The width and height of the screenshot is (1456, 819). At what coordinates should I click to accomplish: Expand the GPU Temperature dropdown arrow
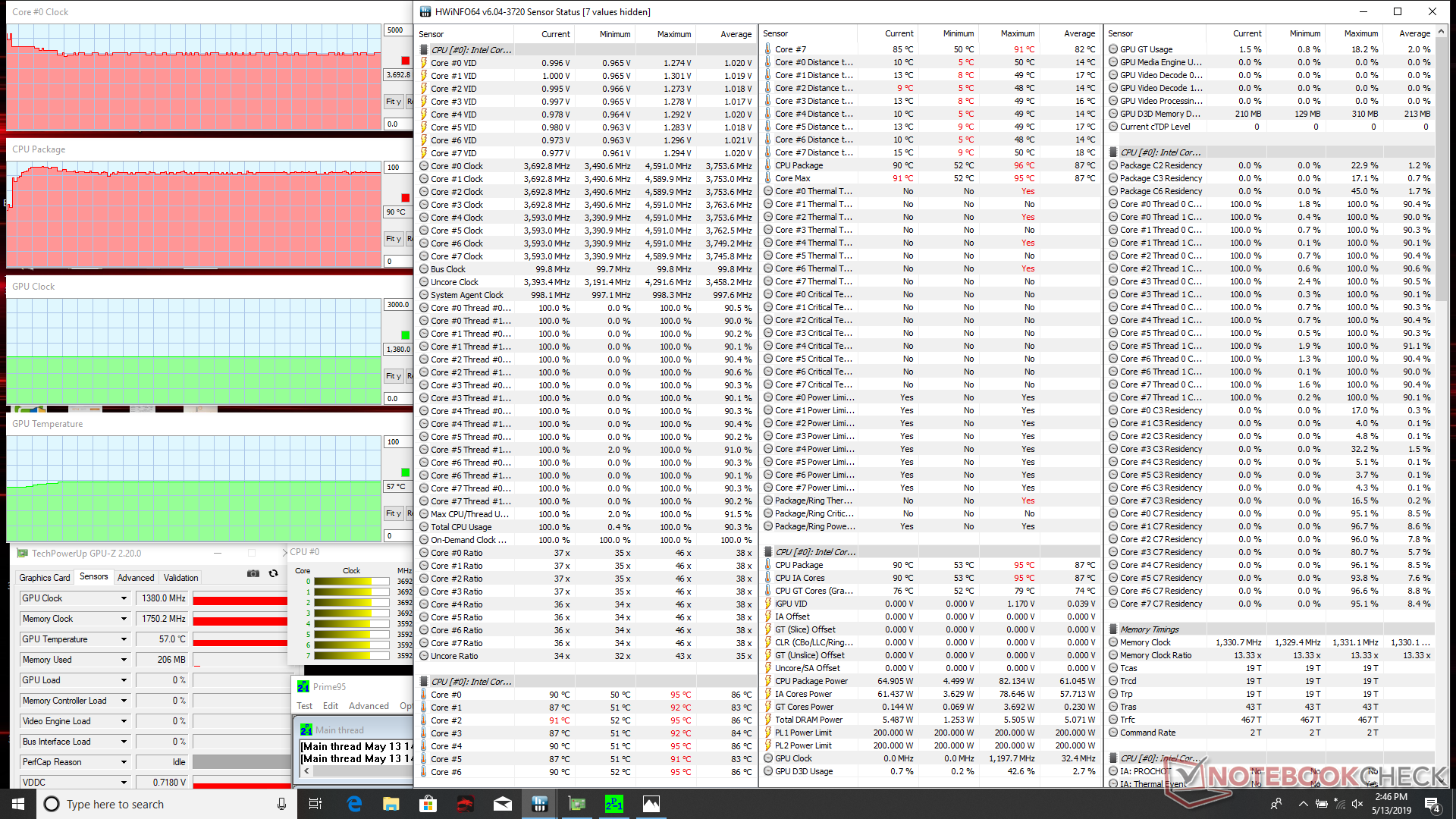point(124,639)
